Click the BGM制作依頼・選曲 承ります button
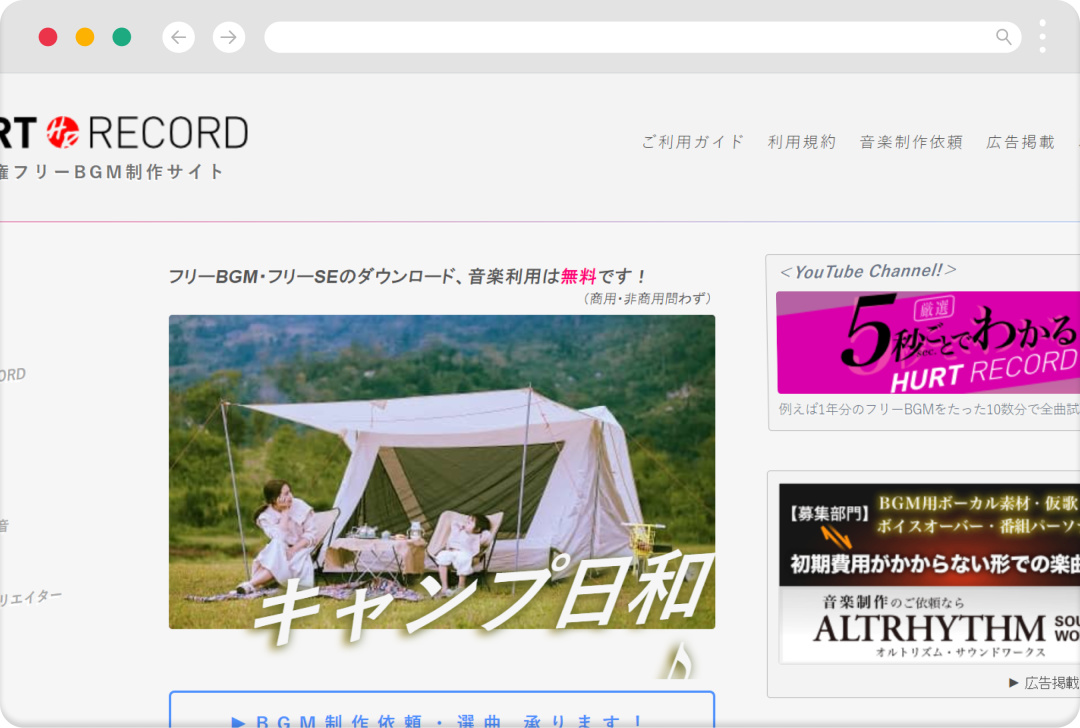 pyautogui.click(x=442, y=709)
